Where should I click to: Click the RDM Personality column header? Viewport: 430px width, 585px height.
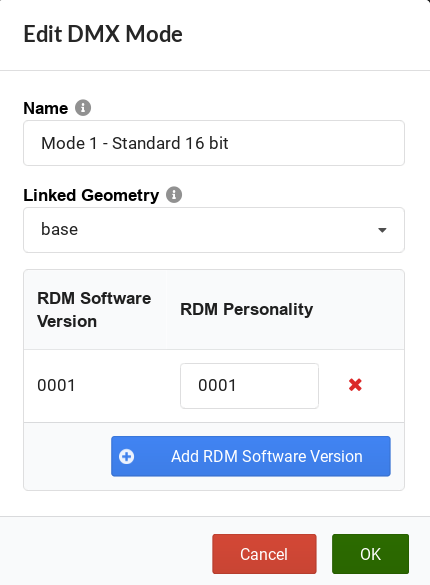(x=247, y=309)
